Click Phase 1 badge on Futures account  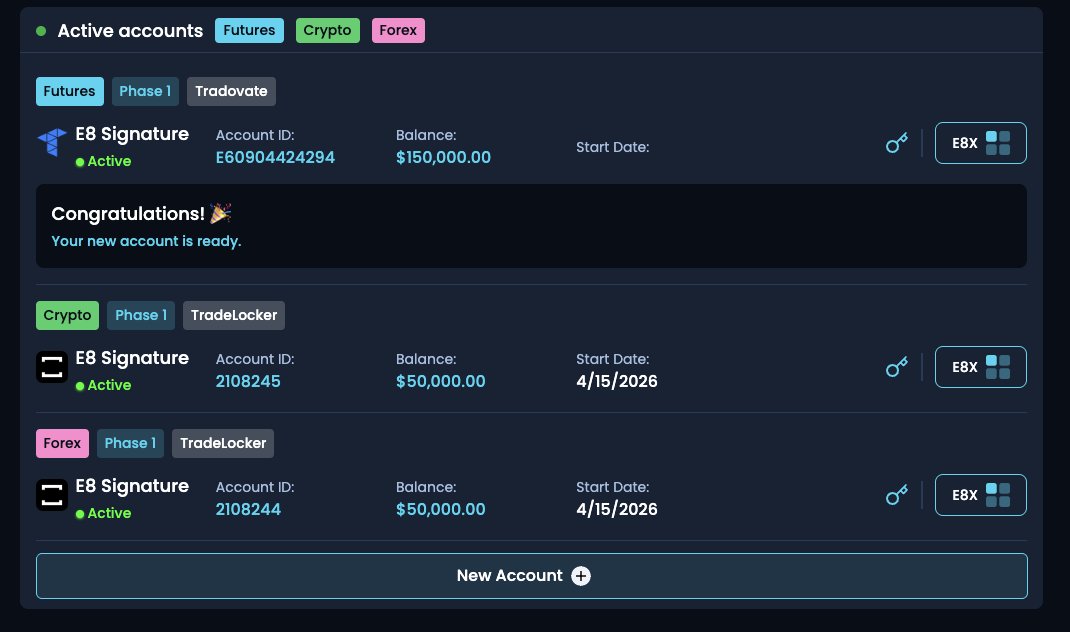(145, 91)
